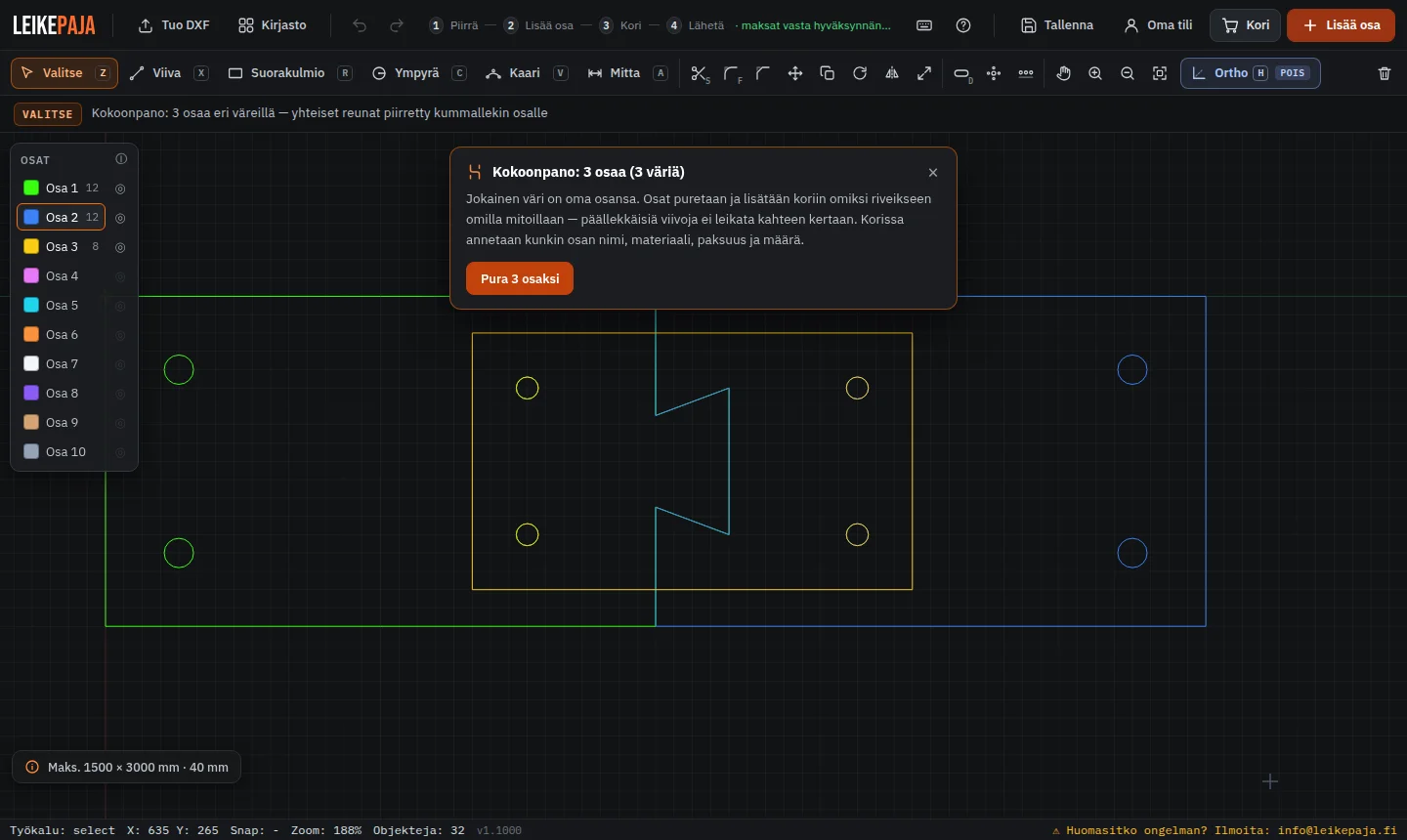Activate the pan hand tool
The image size is (1407, 840).
pos(1064,73)
